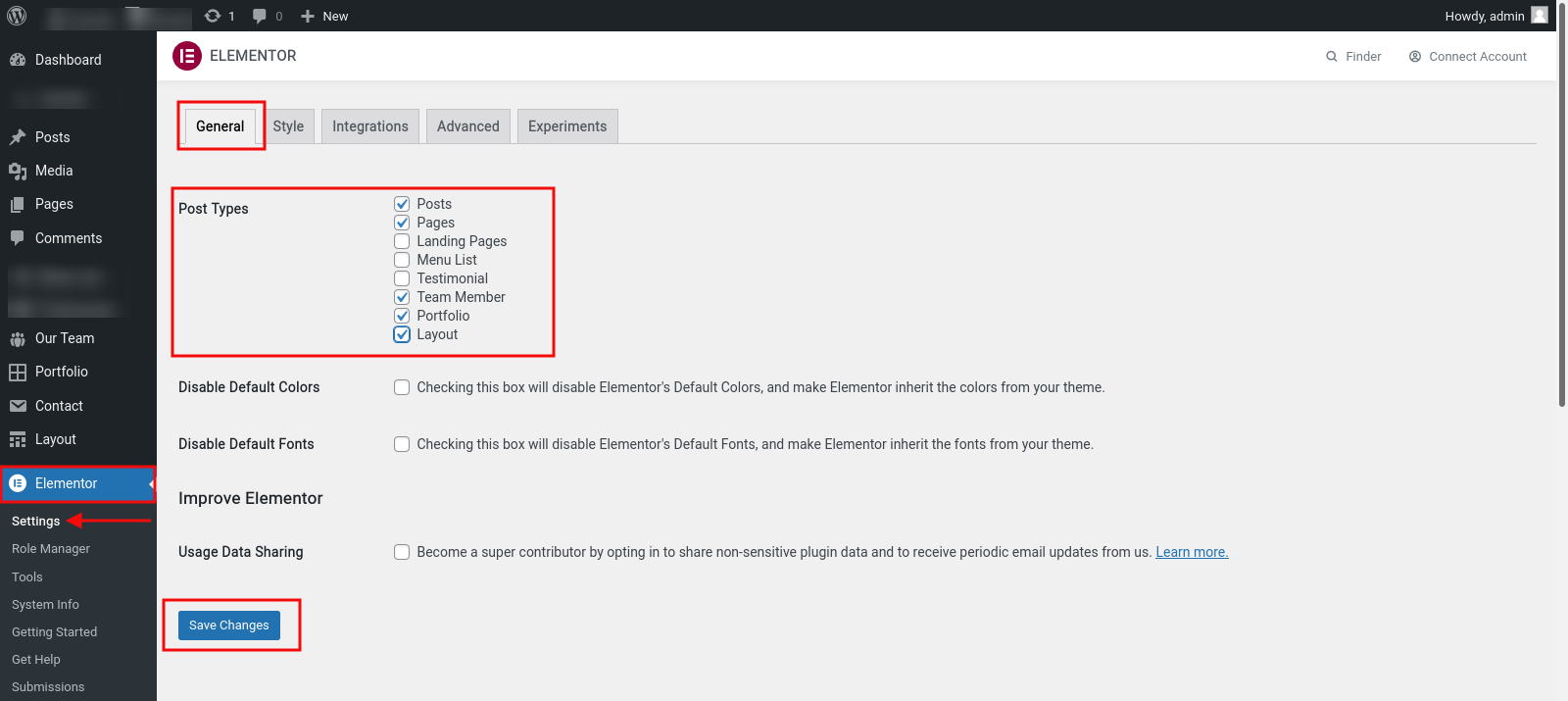Enable Usage Data Sharing checkbox
The width and height of the screenshot is (1568, 701).
(x=402, y=552)
